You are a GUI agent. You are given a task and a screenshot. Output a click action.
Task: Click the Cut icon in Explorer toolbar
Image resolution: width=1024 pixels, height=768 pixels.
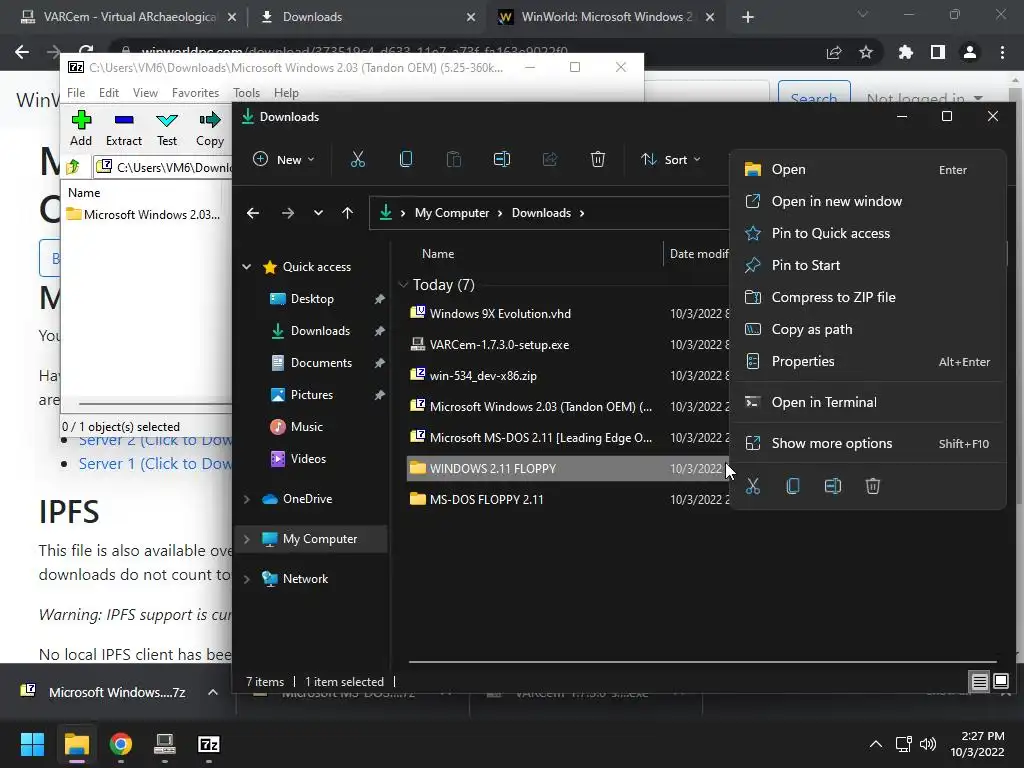[x=357, y=159]
